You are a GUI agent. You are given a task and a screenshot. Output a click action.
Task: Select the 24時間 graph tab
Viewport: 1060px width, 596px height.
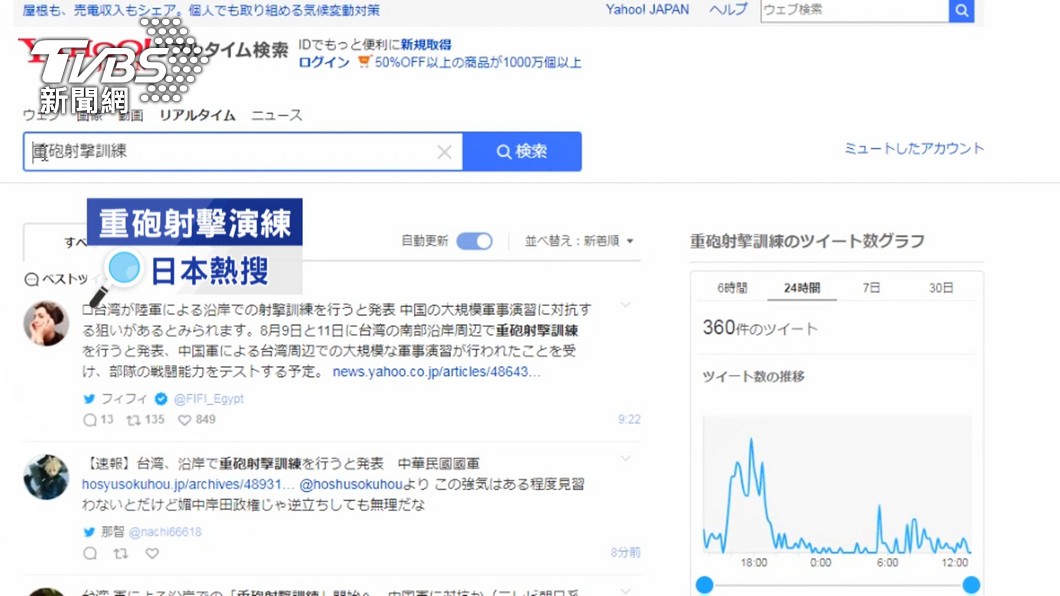(802, 288)
